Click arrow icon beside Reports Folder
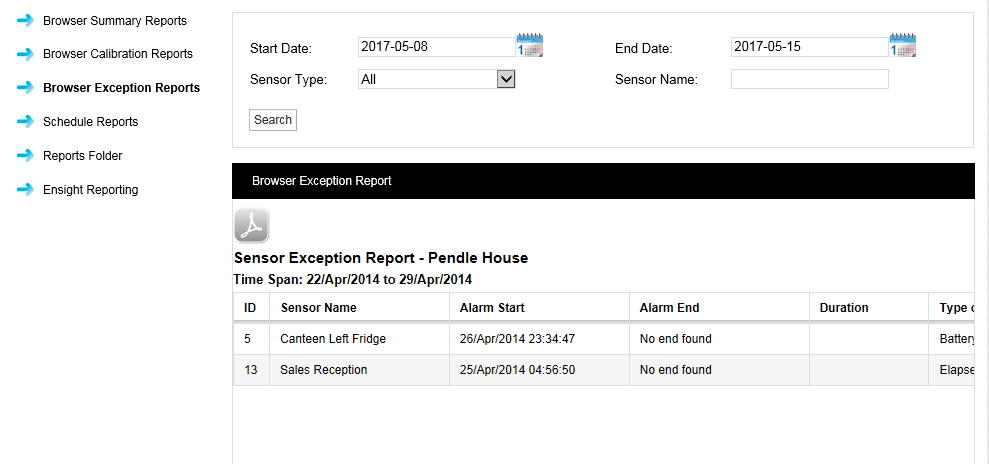The image size is (989, 464). [x=25, y=156]
